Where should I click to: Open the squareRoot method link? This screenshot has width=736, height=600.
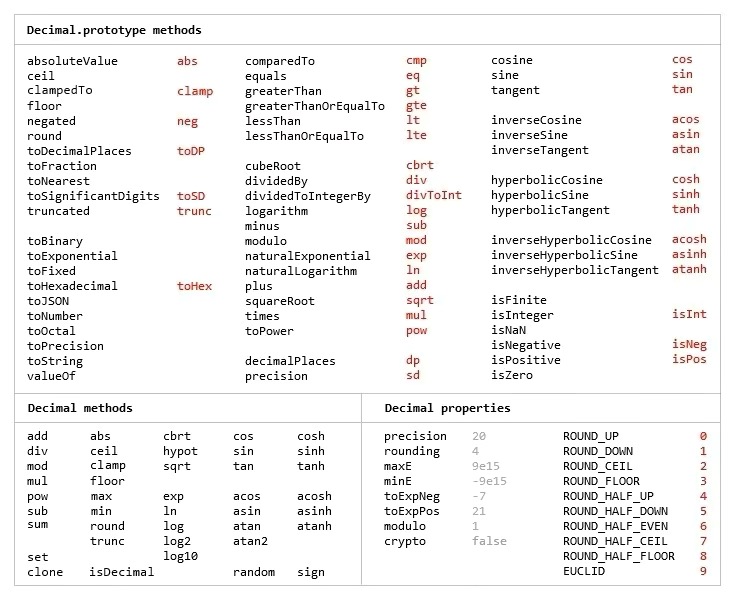279,301
